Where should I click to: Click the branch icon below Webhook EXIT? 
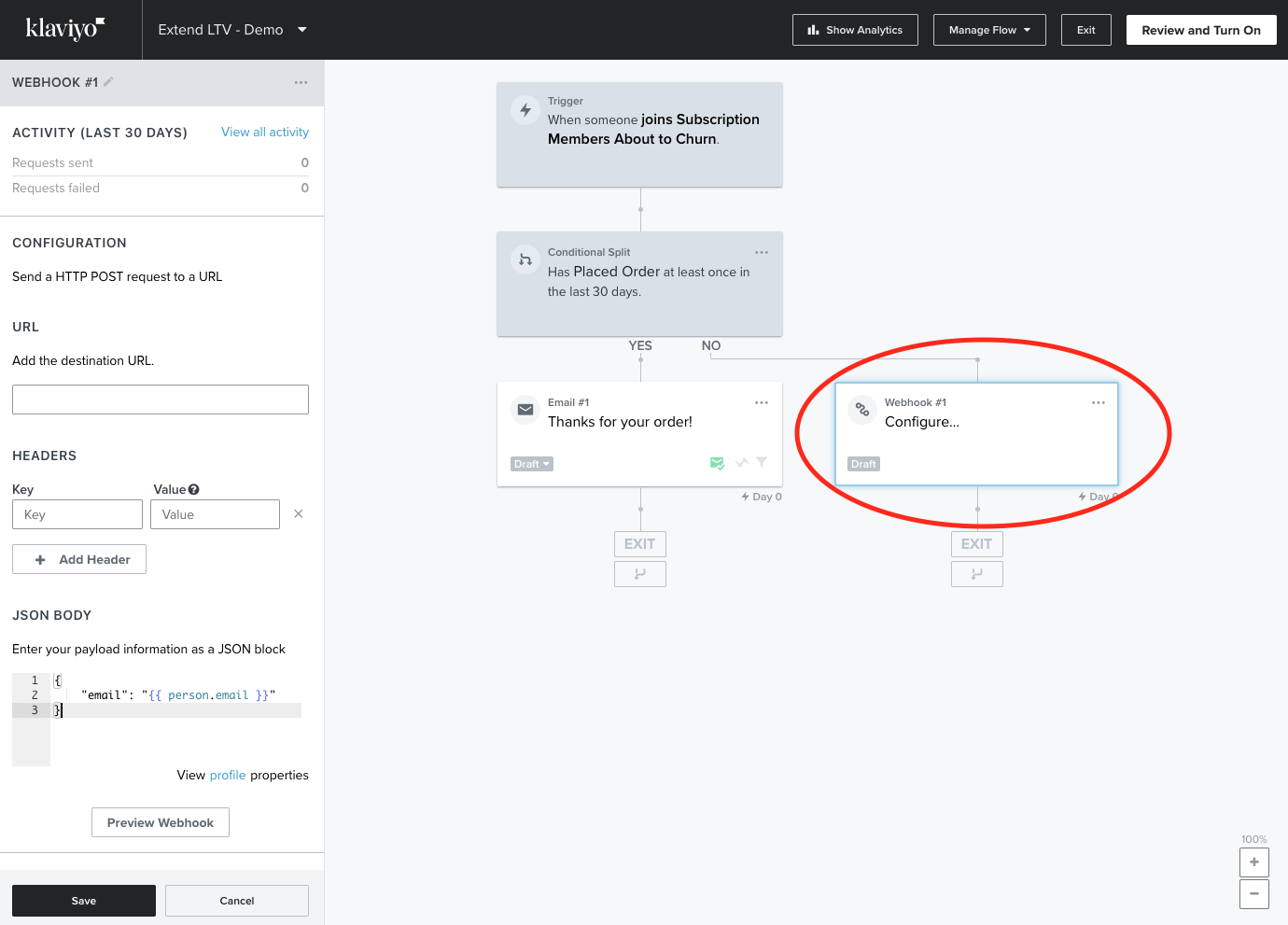977,574
